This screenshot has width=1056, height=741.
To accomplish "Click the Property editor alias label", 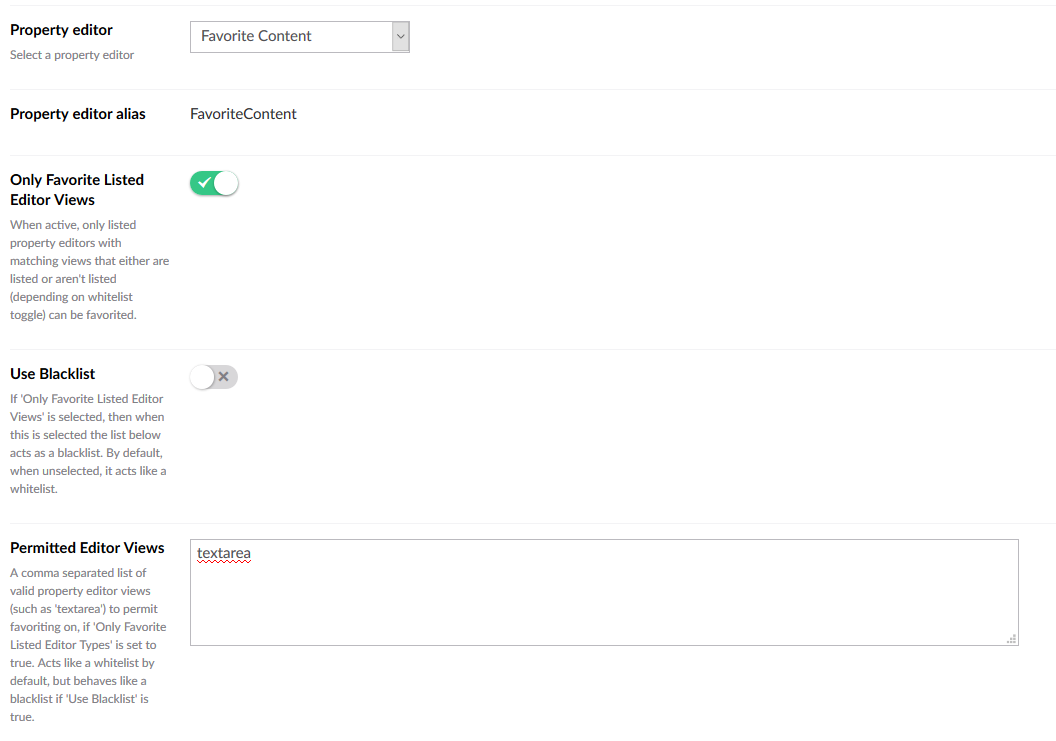I will [x=77, y=115].
